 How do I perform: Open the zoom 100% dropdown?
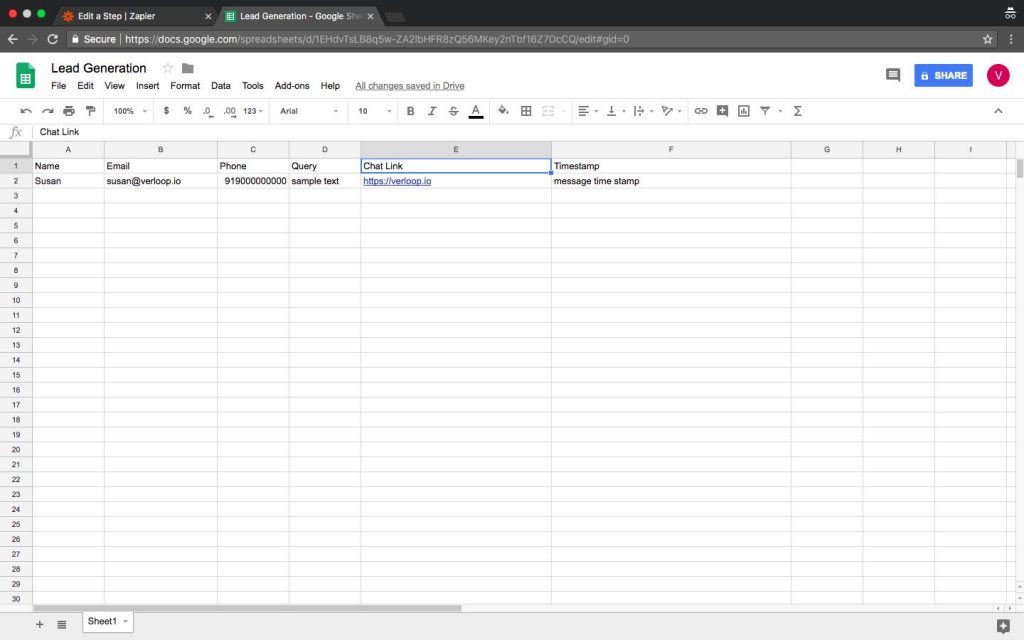click(x=130, y=111)
